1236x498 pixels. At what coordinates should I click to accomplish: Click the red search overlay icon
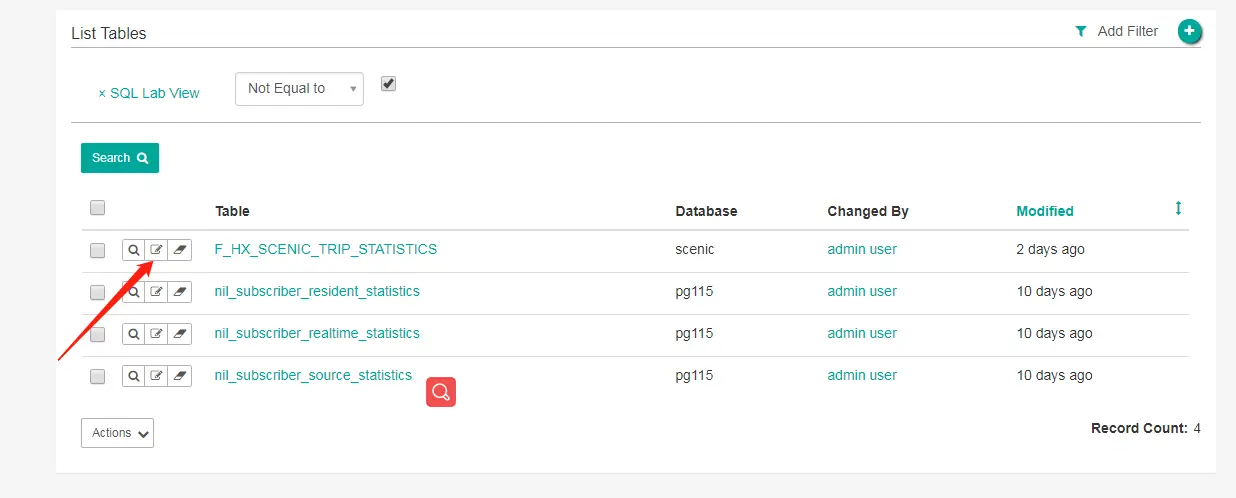(441, 392)
